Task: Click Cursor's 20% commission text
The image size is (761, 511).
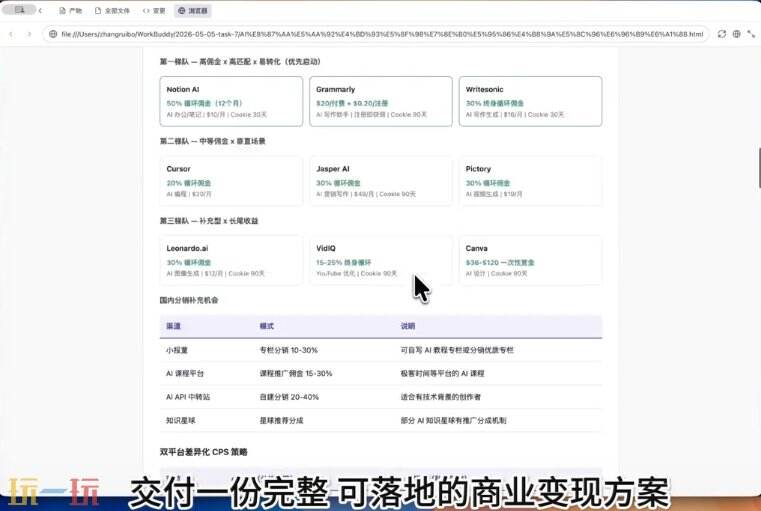Action: [189, 183]
